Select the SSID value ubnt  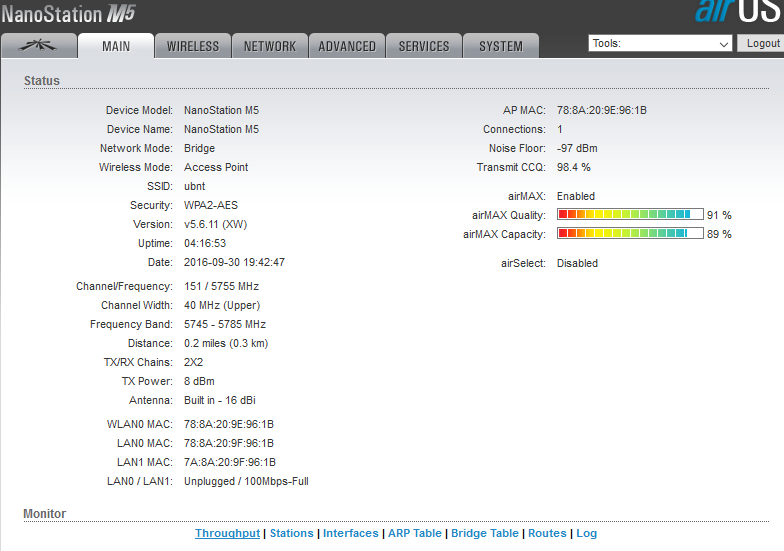[194, 186]
